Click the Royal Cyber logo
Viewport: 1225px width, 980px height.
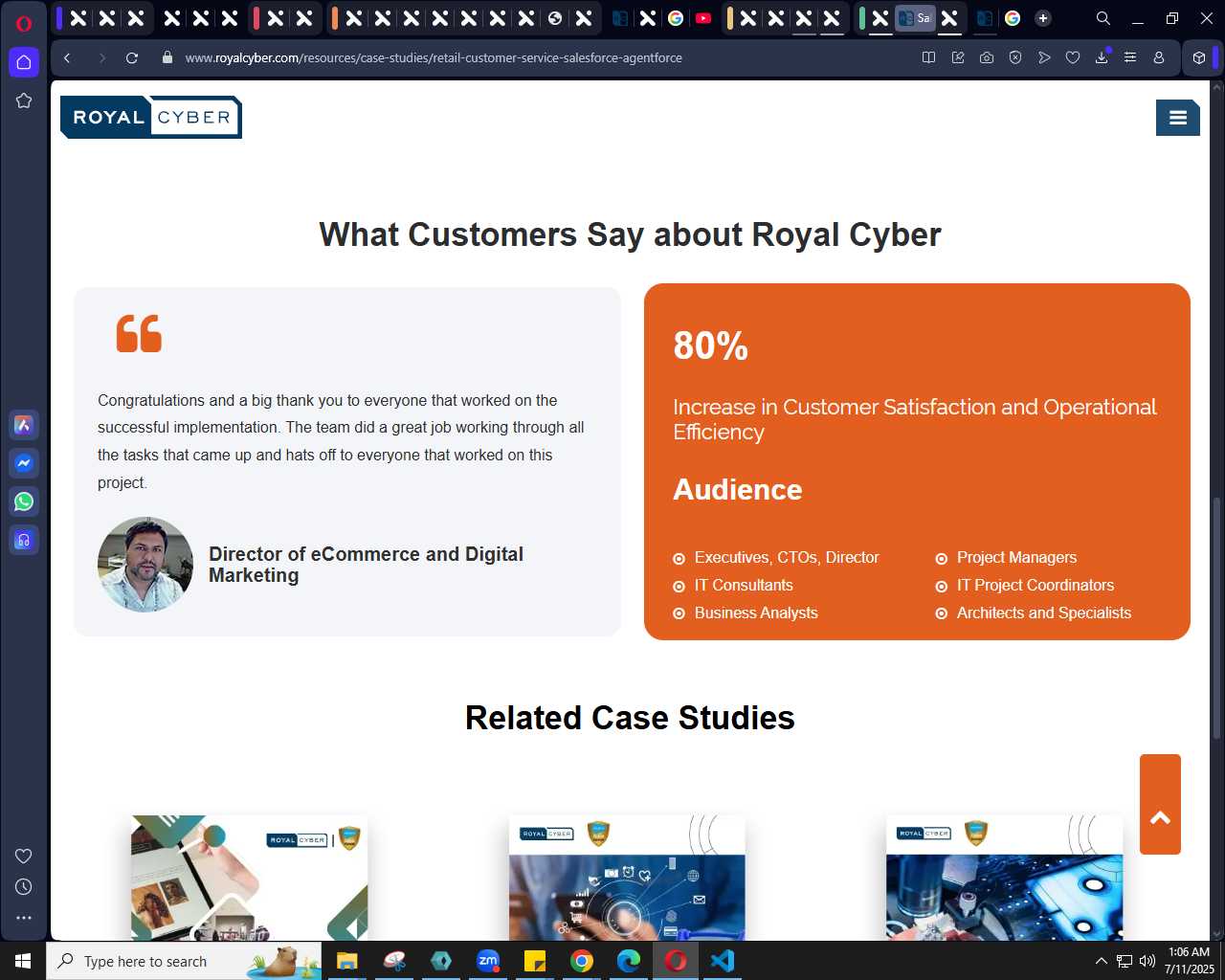(x=151, y=117)
